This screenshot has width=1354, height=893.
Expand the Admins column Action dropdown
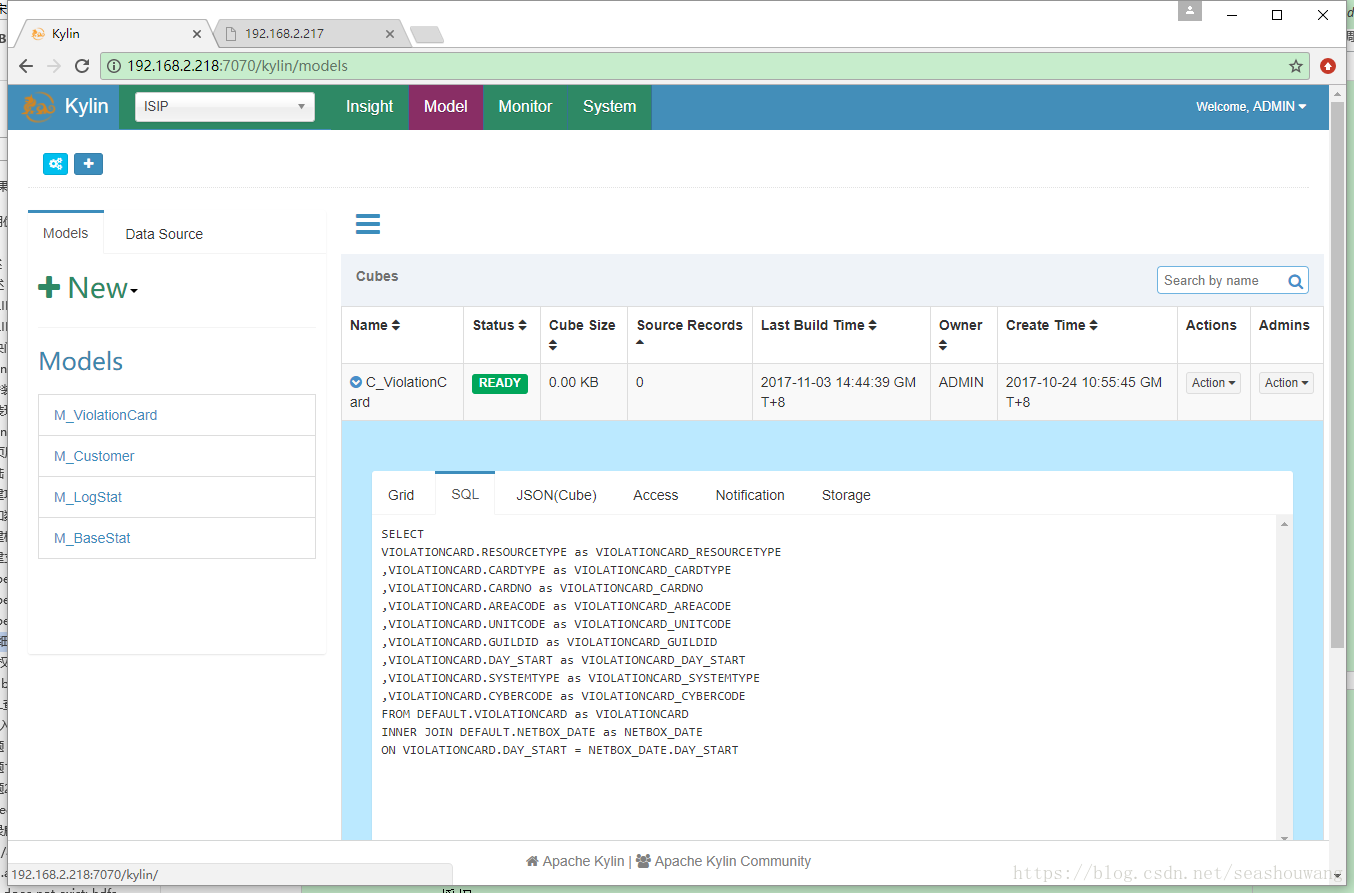click(x=1286, y=383)
